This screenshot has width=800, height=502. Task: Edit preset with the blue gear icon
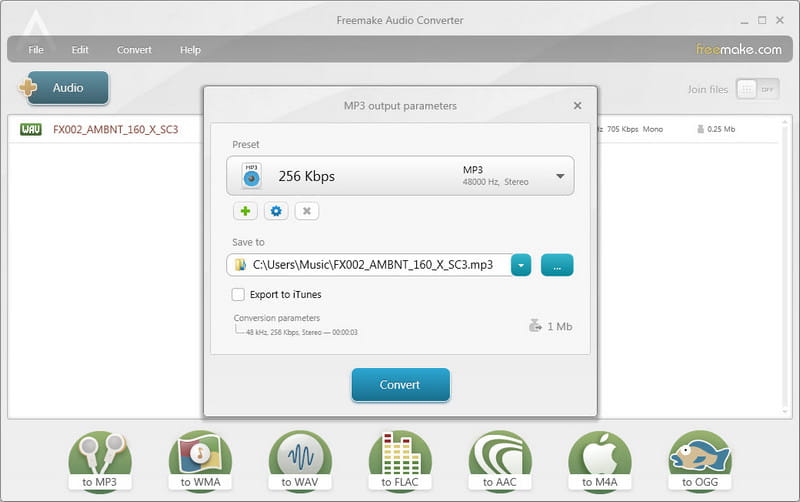[x=276, y=211]
